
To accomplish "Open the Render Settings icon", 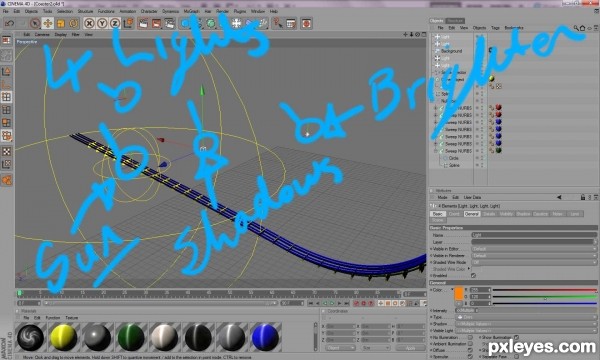I will (x=170, y=23).
